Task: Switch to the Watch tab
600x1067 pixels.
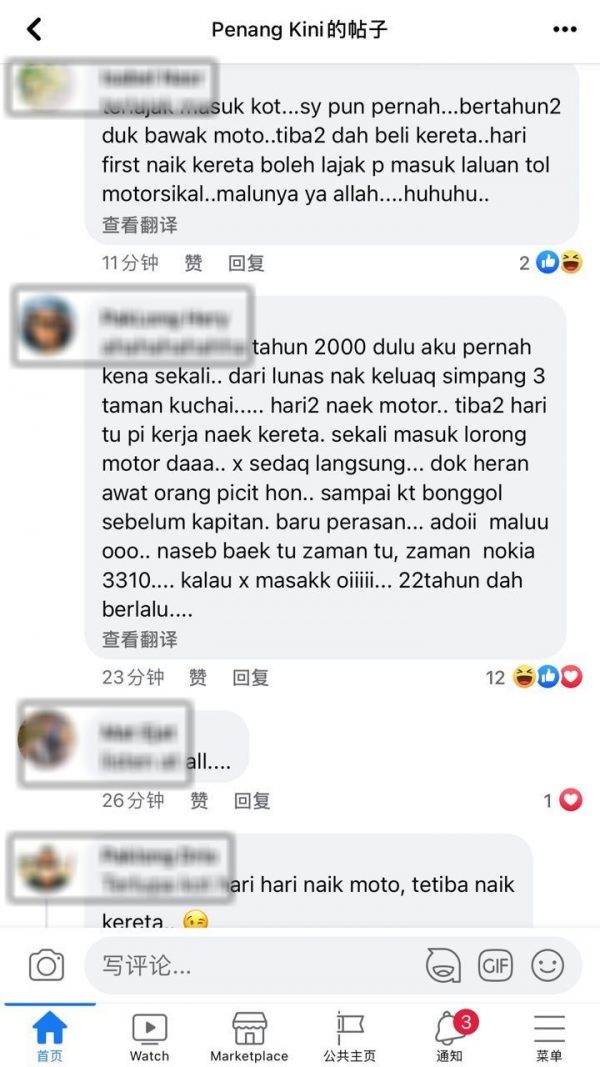Action: 149,1037
